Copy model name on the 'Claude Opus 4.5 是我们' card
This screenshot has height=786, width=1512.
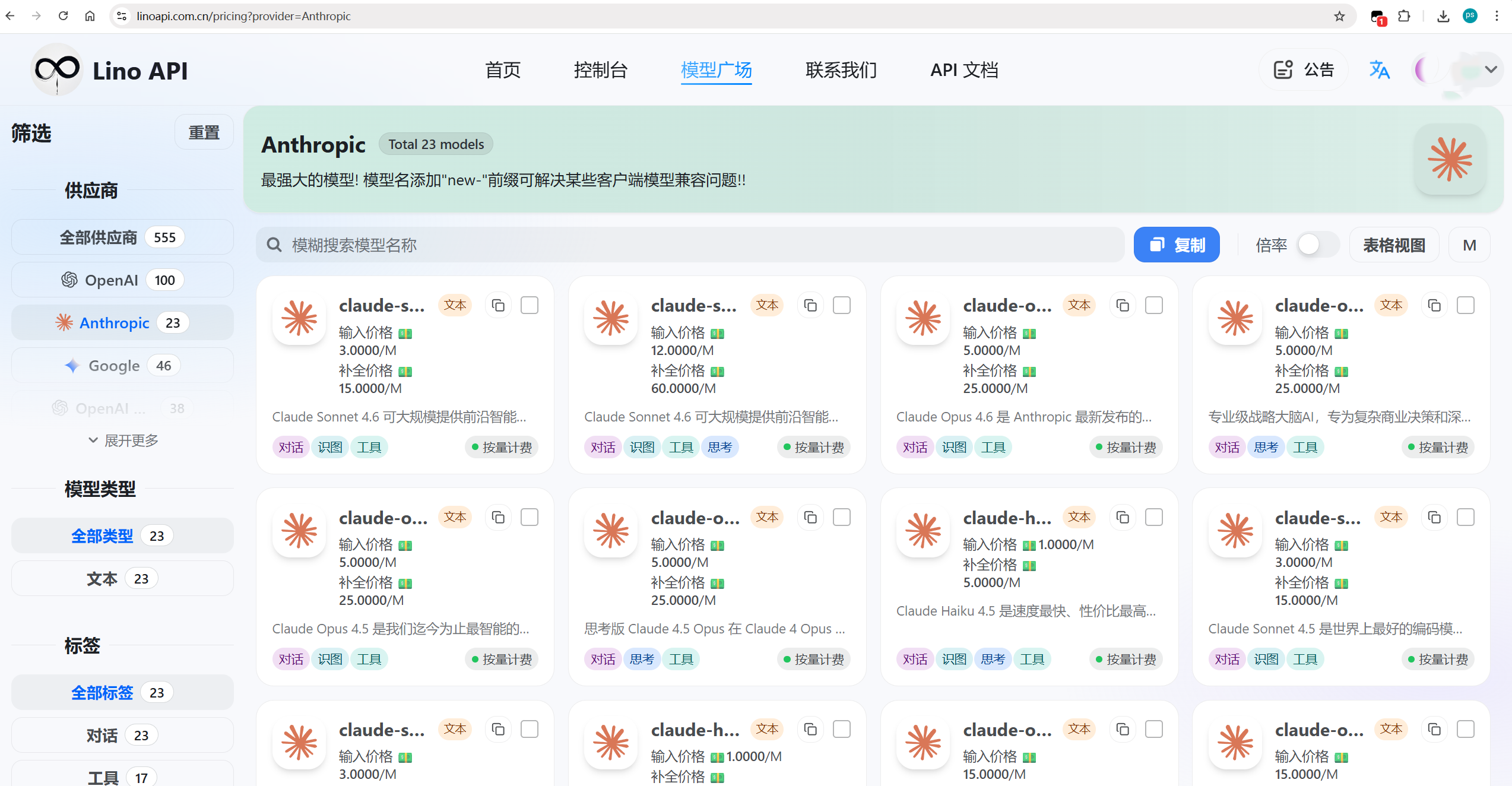coord(498,517)
